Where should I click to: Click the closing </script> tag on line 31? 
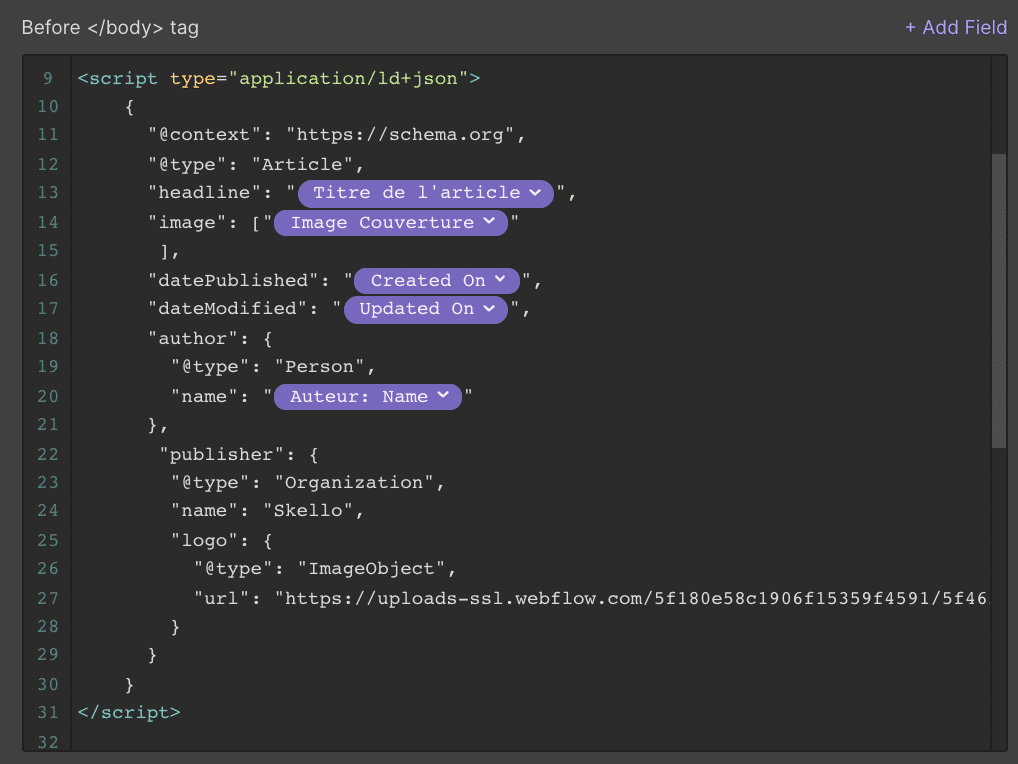pos(129,713)
